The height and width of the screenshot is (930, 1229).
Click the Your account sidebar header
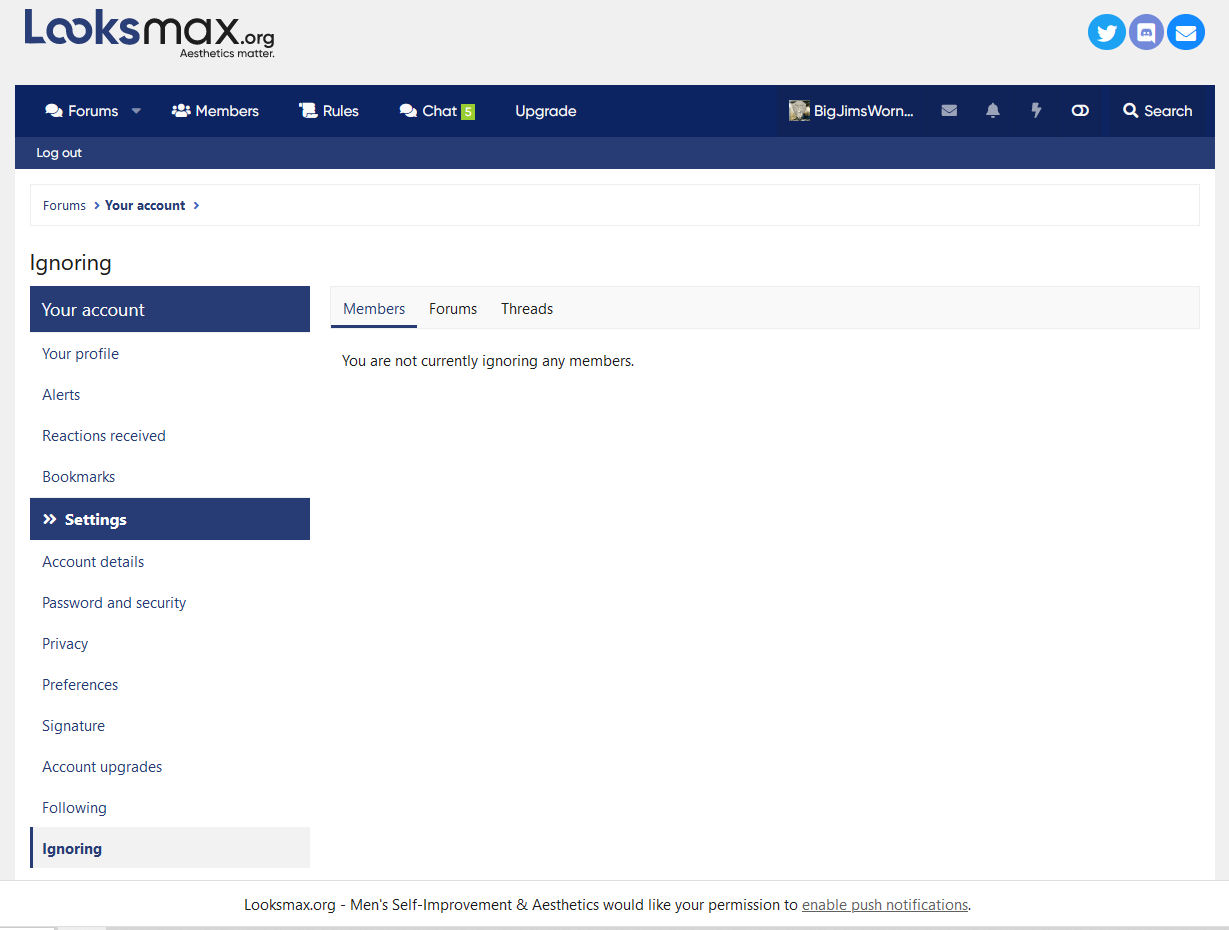click(x=170, y=309)
